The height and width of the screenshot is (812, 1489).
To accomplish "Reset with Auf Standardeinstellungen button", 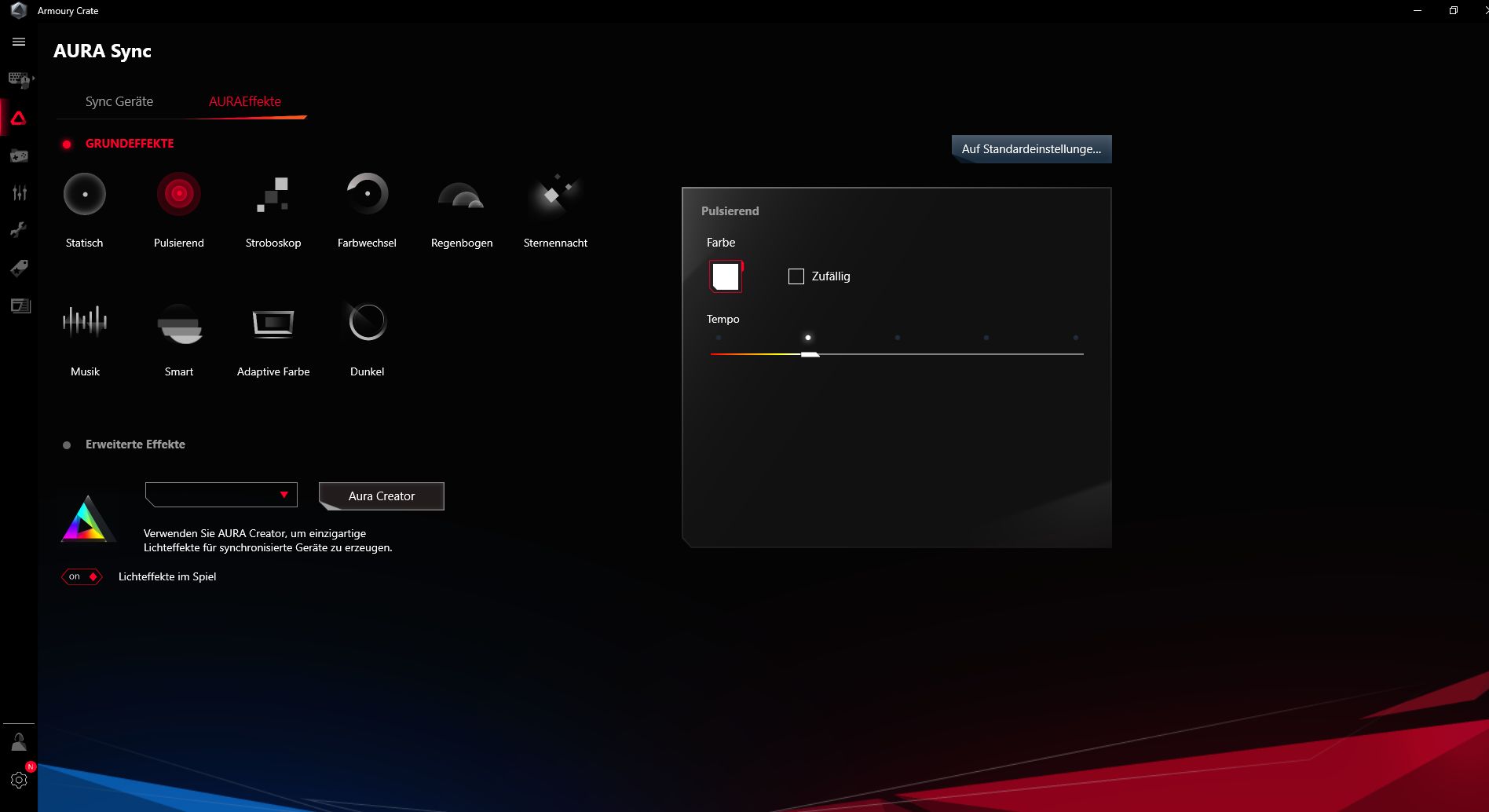I will click(x=1031, y=149).
